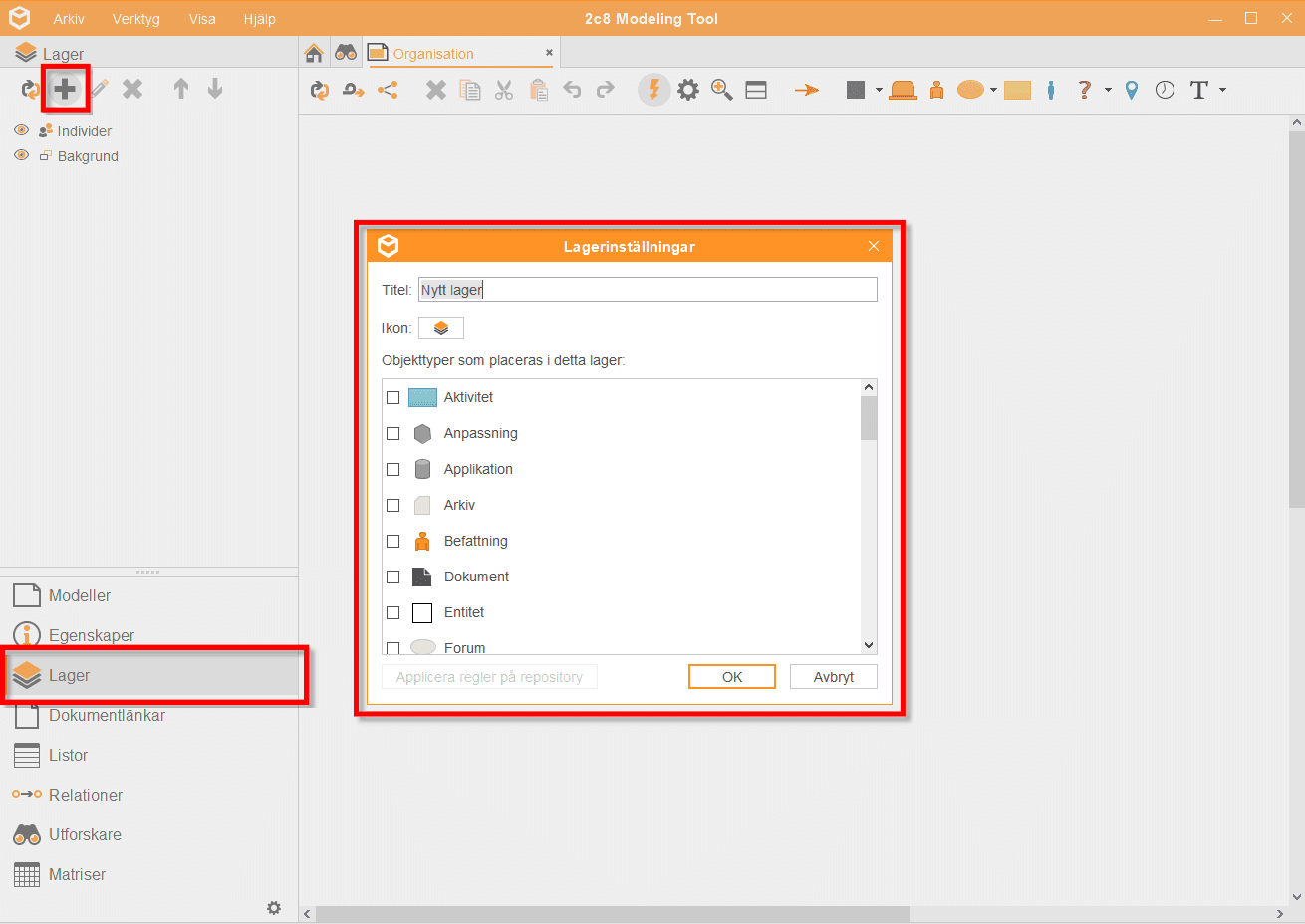Click the plus icon to add a layer
Image resolution: width=1305 pixels, height=924 pixels.
click(65, 90)
